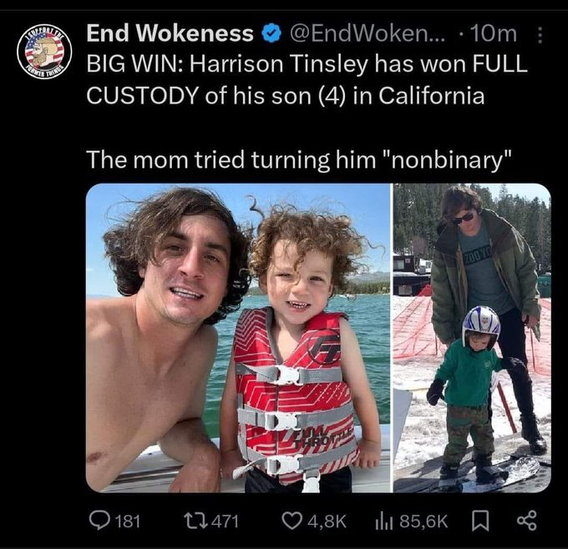Click the blue verified checkmark badge
Screen dimensions: 568x549
[271, 34]
